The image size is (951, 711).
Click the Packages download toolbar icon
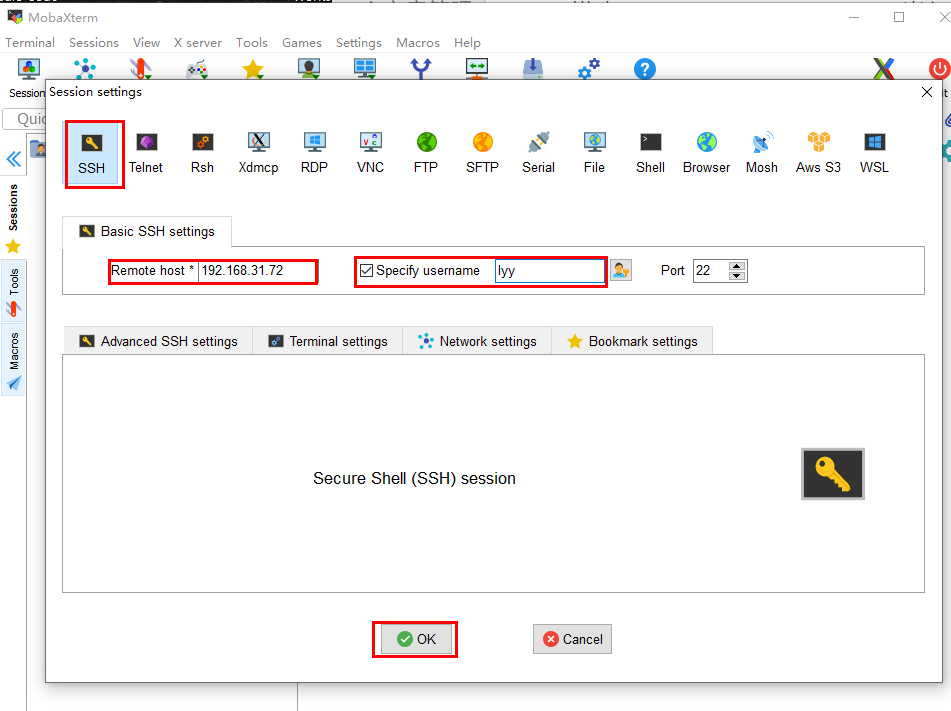point(533,69)
